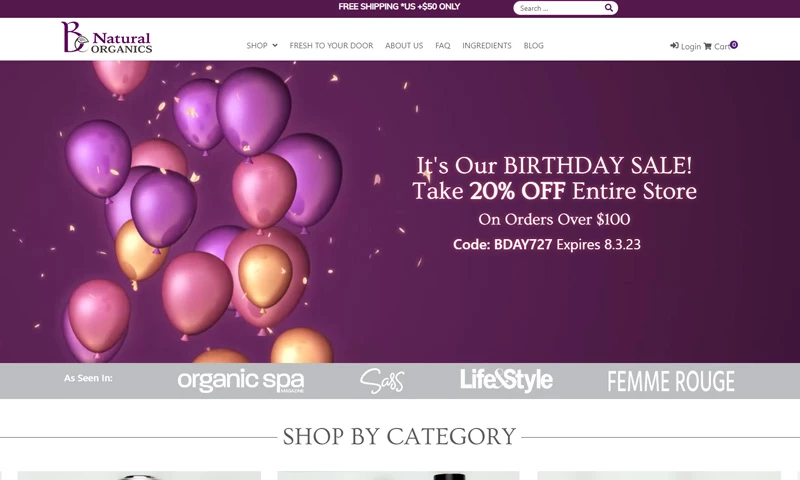Open the Ingredients page
The height and width of the screenshot is (480, 800).
[487, 45]
